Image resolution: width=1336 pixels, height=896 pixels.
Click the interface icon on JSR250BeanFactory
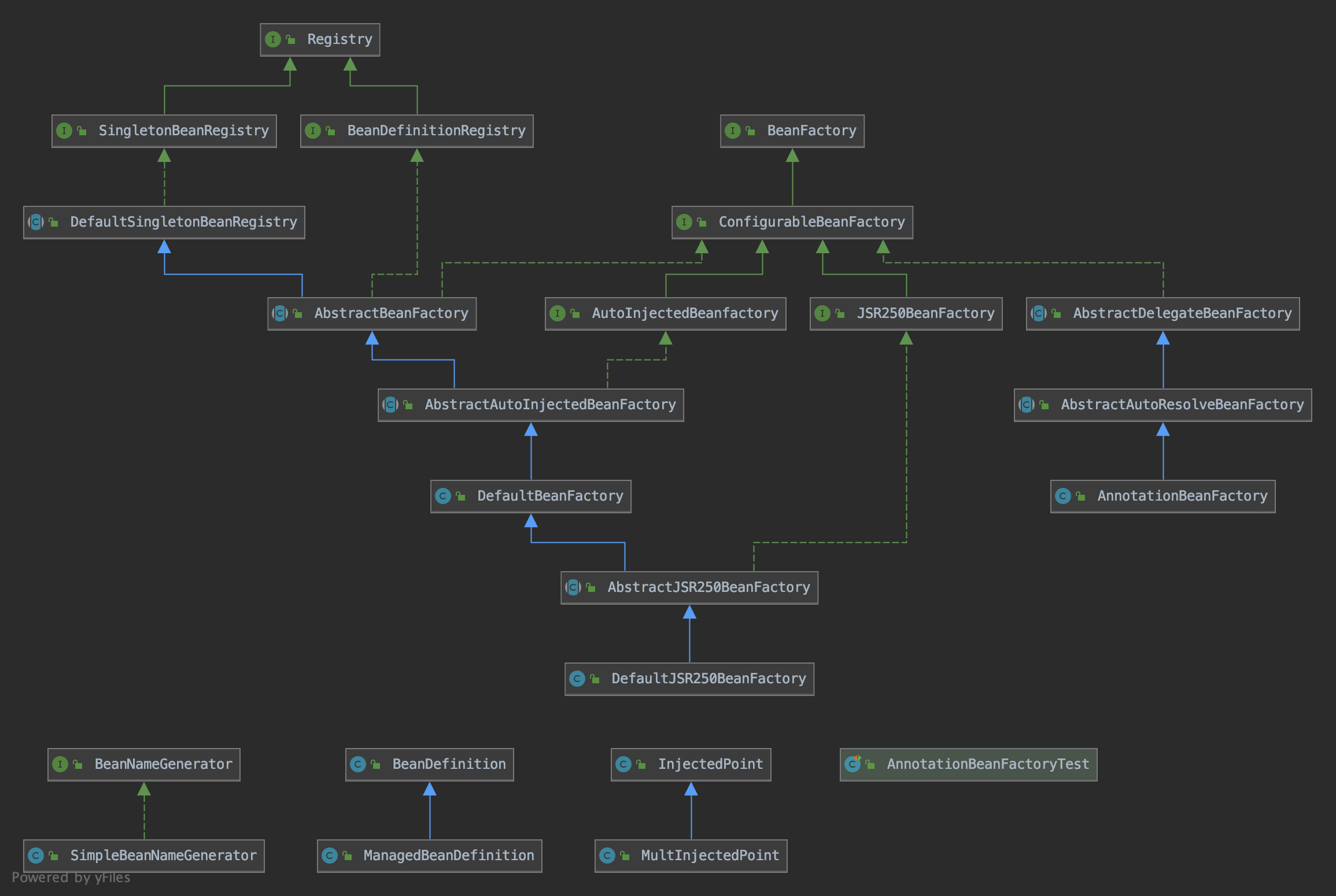822,313
